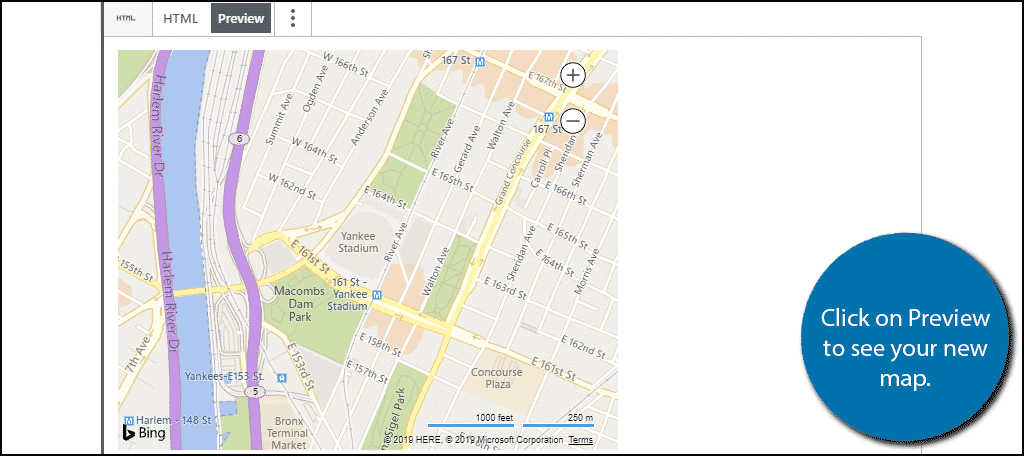Click the upper 167 St subway icon
The height and width of the screenshot is (456, 1024).
[x=480, y=61]
